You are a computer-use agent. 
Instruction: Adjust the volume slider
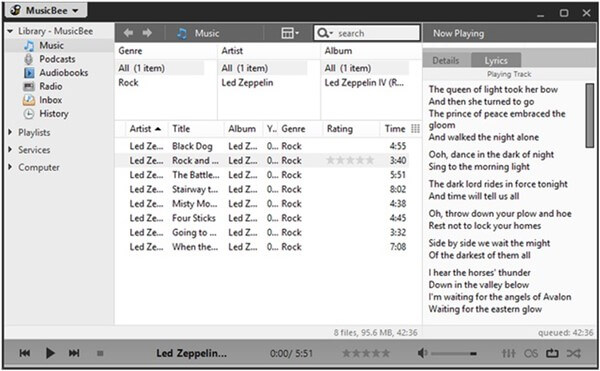(454, 353)
